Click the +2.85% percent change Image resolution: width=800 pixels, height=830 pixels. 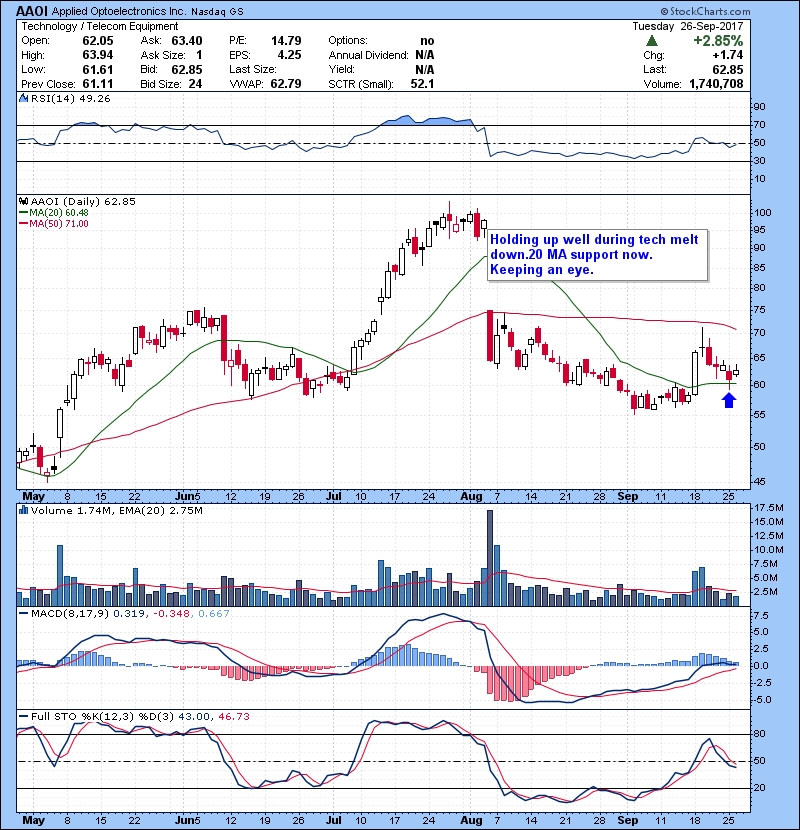point(718,41)
